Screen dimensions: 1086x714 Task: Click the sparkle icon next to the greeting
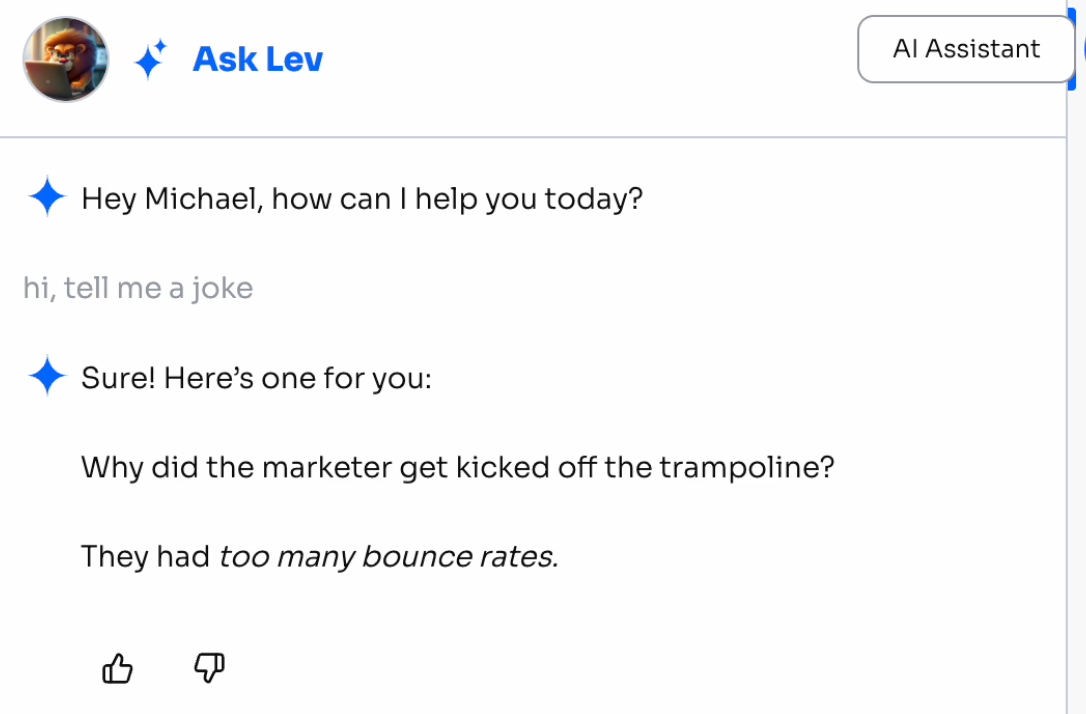click(47, 198)
